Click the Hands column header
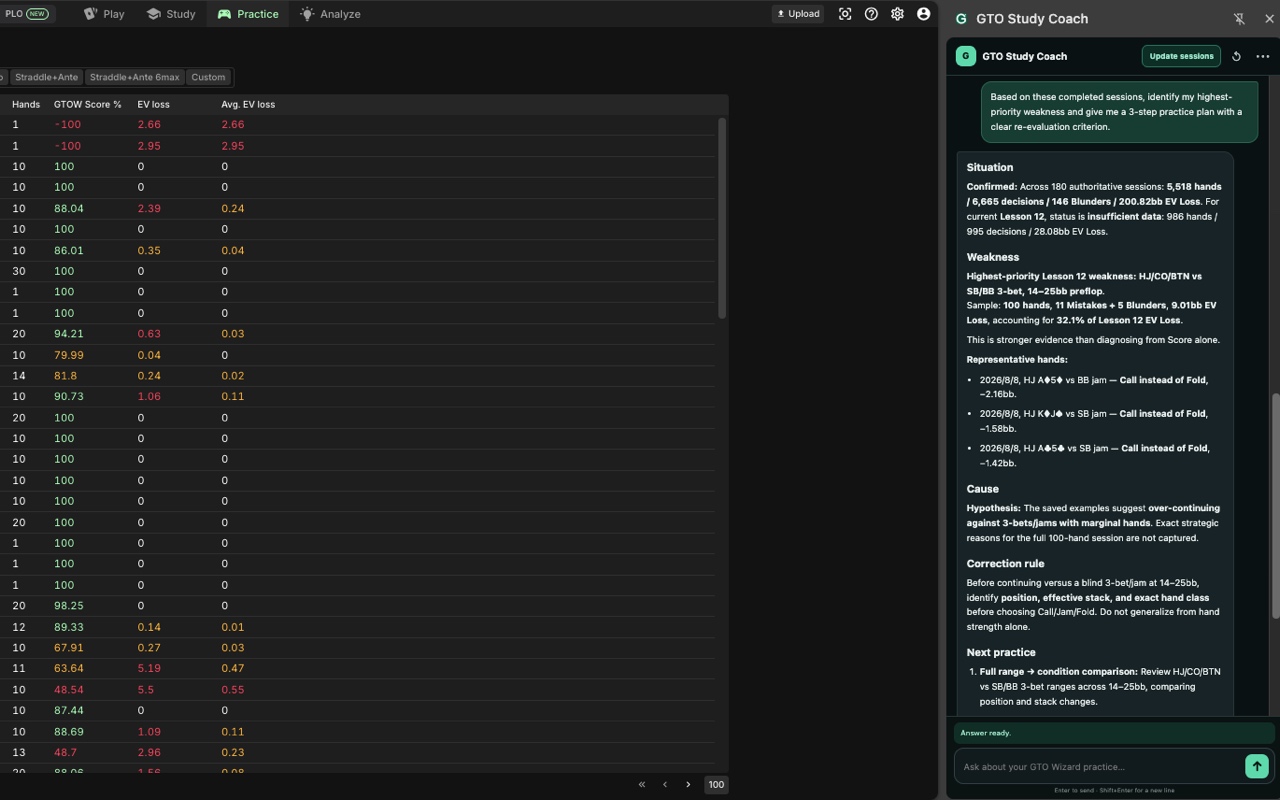This screenshot has height=800, width=1280. [26, 104]
